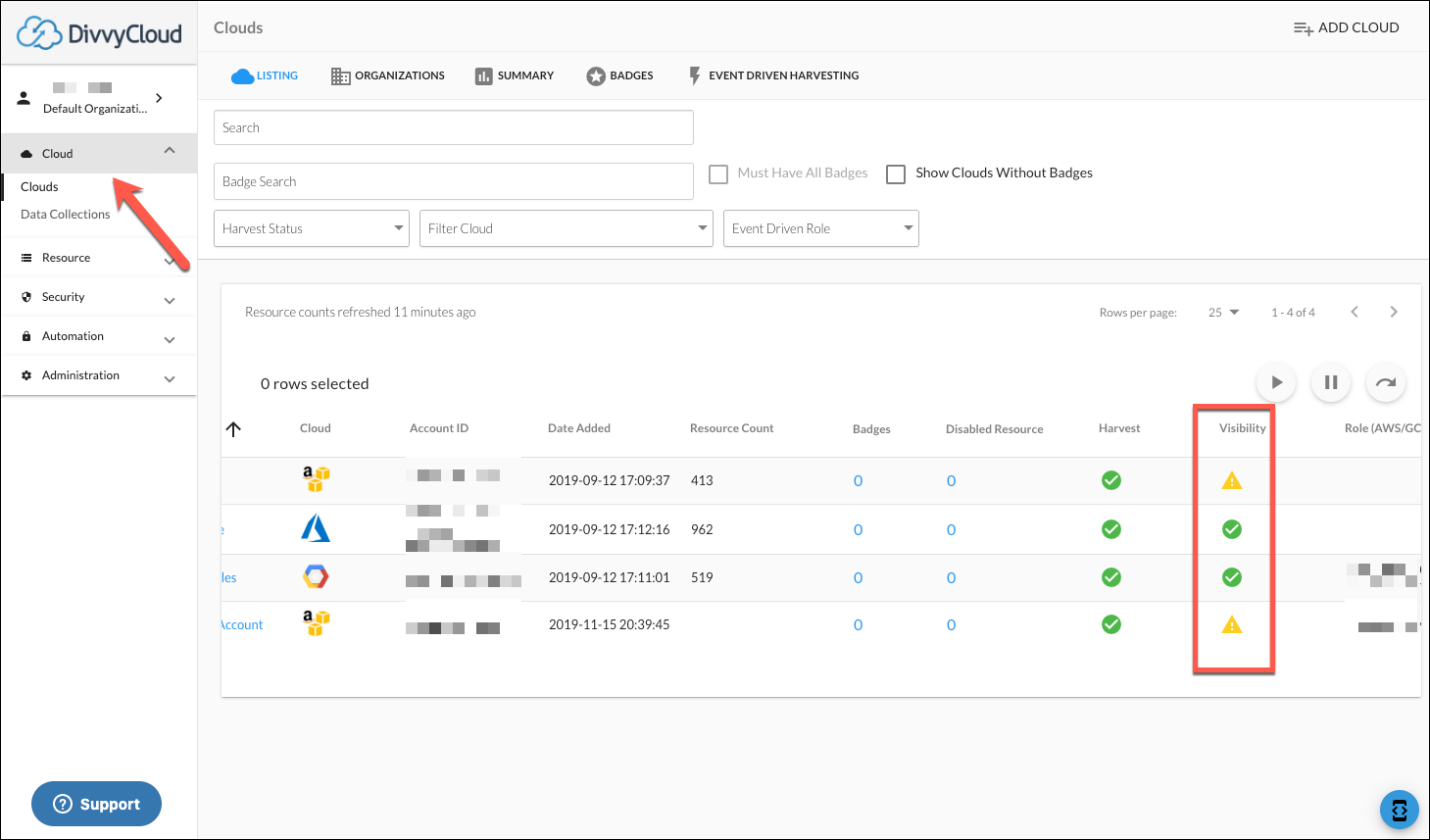Click the sort arrow in table header
The height and width of the screenshot is (840, 1430).
pos(233,429)
